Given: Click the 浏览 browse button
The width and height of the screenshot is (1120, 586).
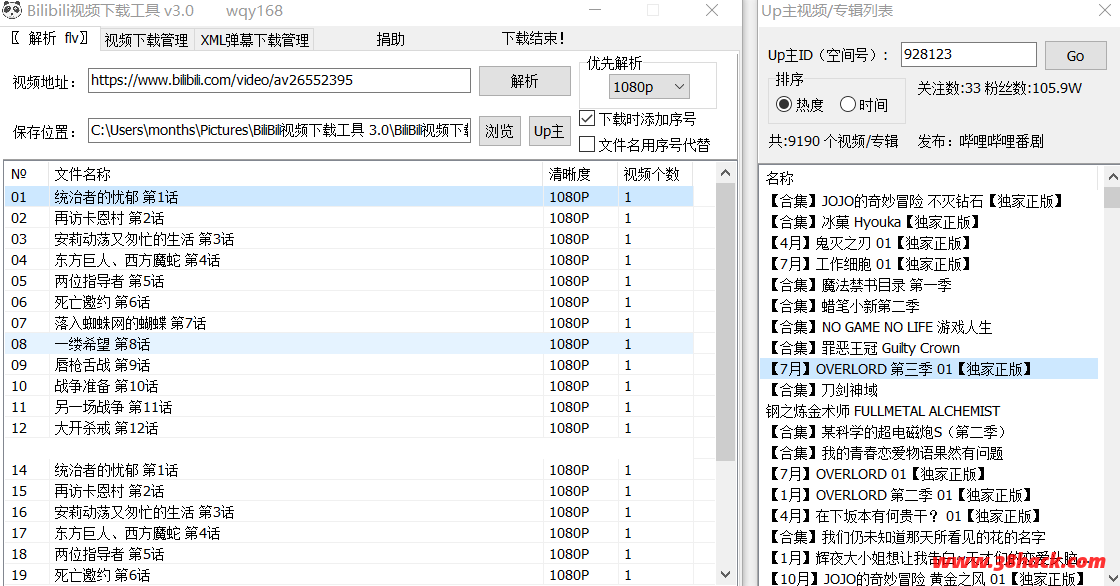Looking at the screenshot, I should (x=499, y=131).
